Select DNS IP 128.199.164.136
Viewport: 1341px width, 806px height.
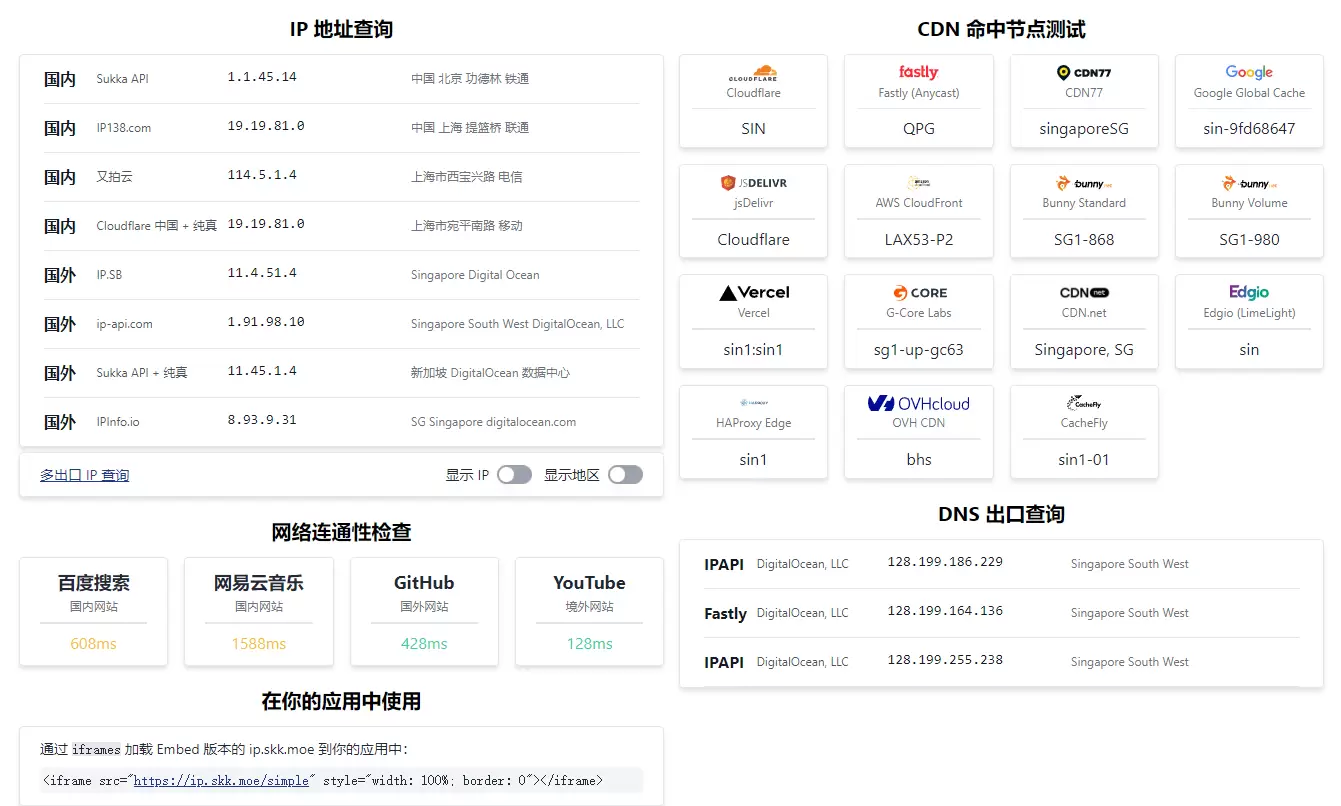[945, 611]
